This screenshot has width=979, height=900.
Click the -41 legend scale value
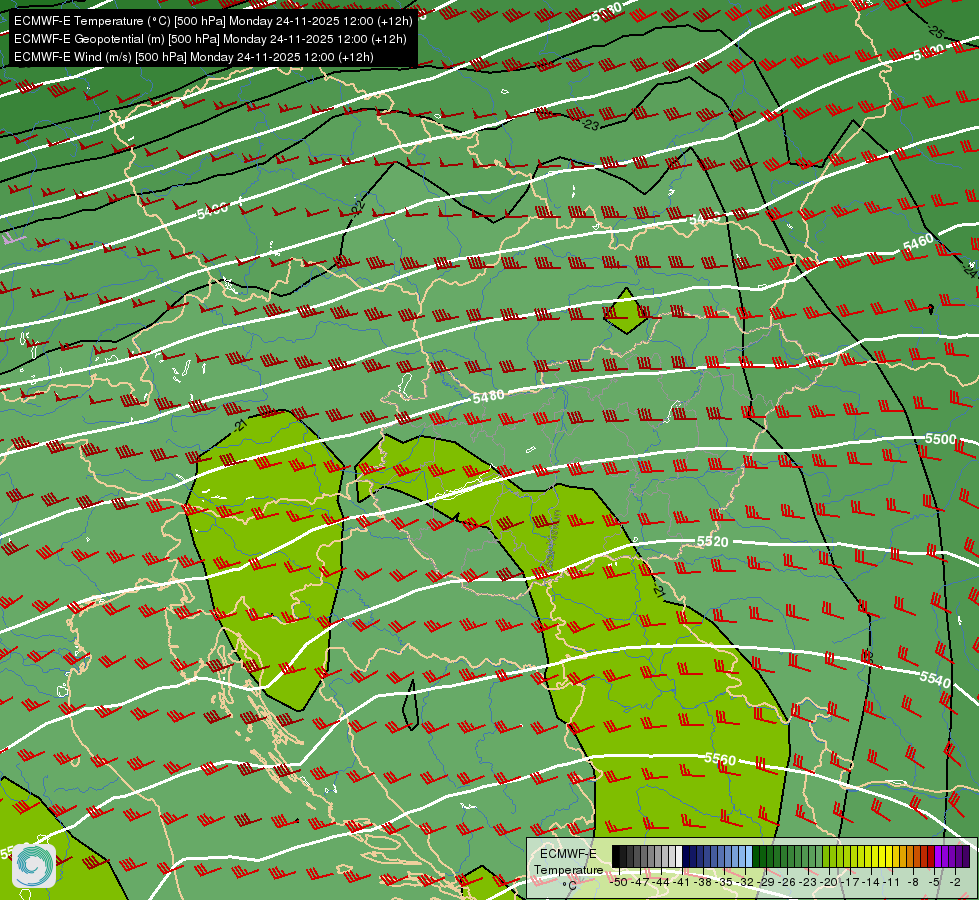pyautogui.click(x=681, y=883)
